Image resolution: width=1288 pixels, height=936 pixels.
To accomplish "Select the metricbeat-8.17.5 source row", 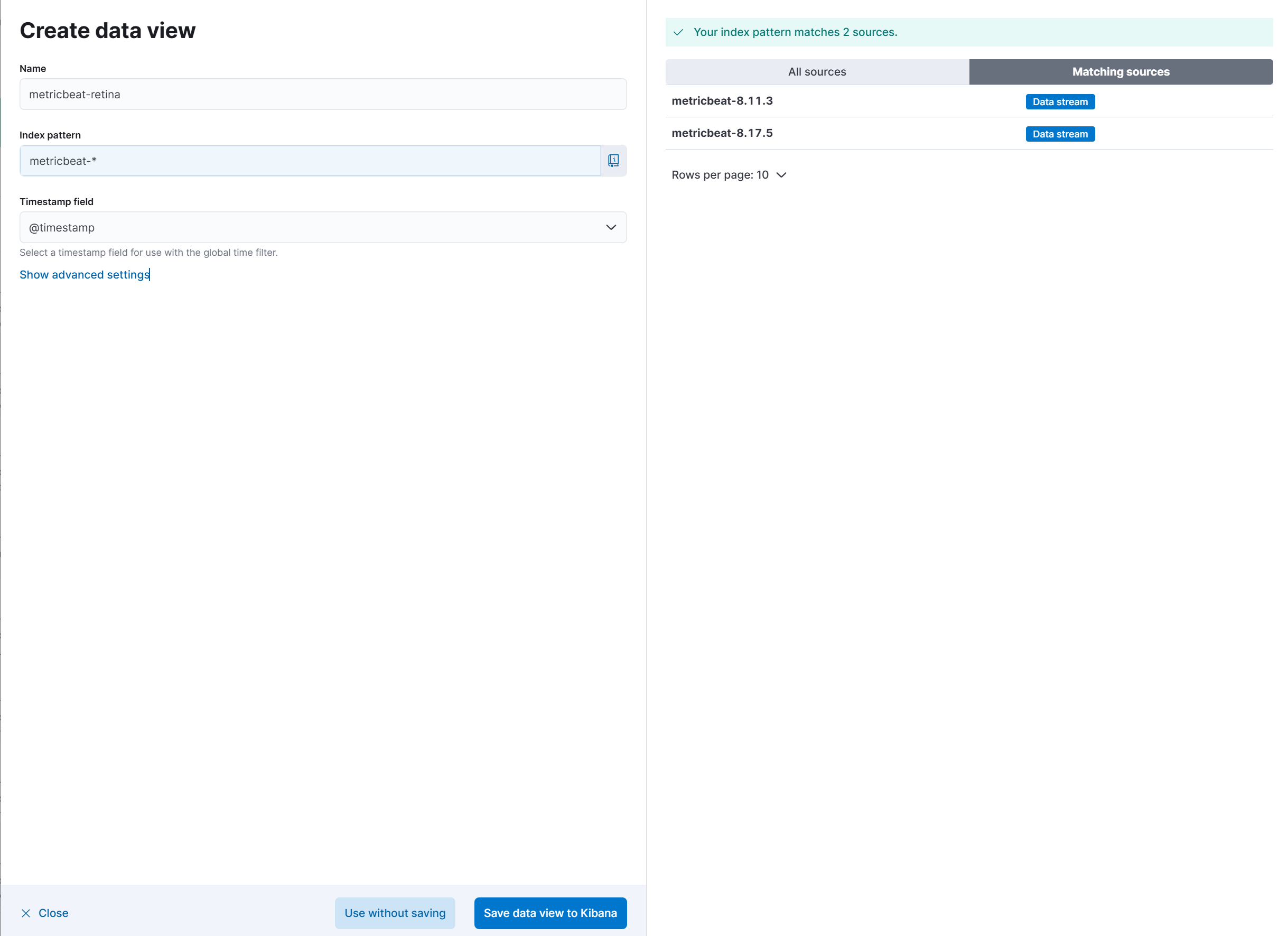I will tap(722, 134).
